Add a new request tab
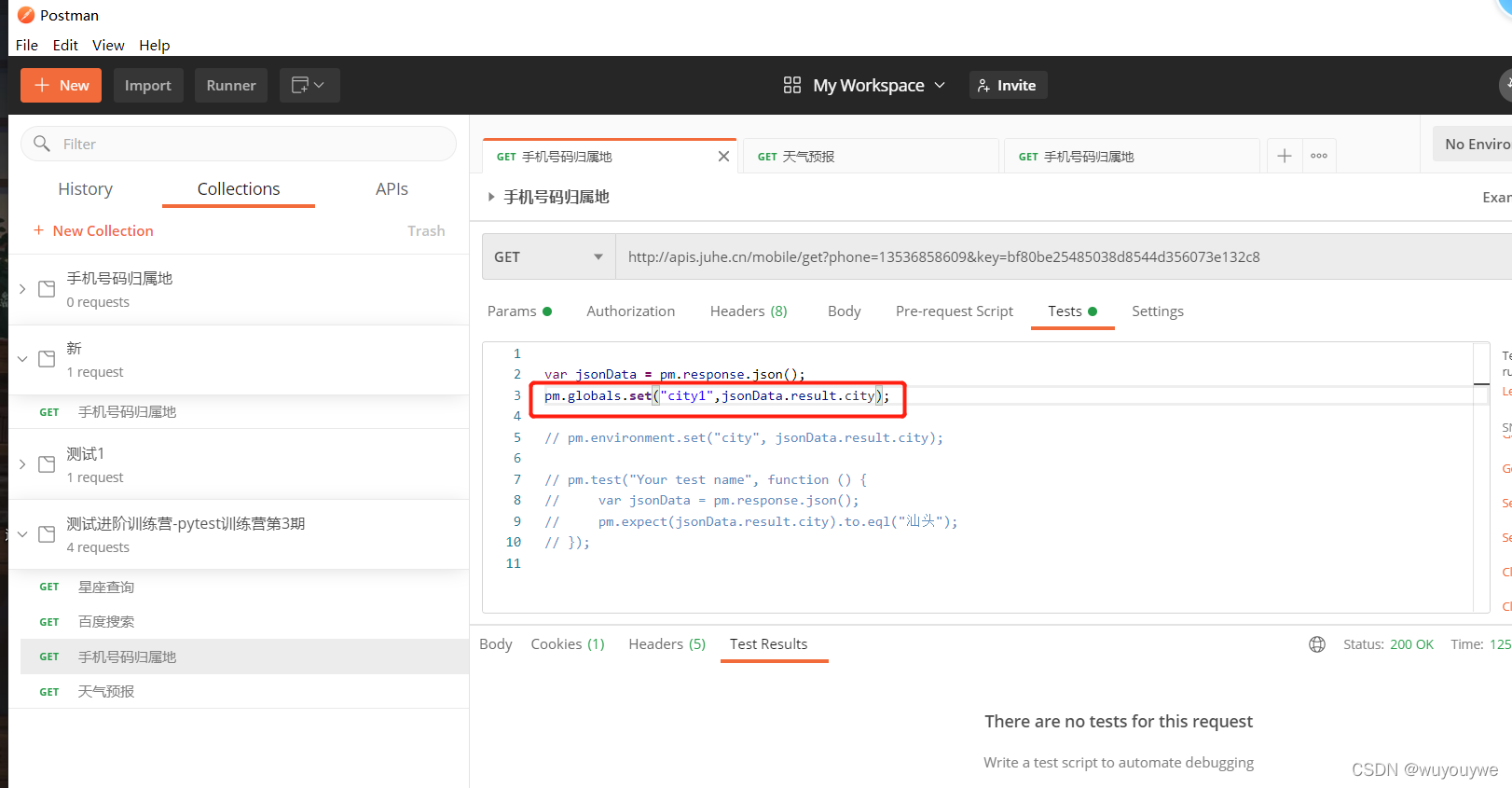The width and height of the screenshot is (1512, 788). click(1284, 156)
